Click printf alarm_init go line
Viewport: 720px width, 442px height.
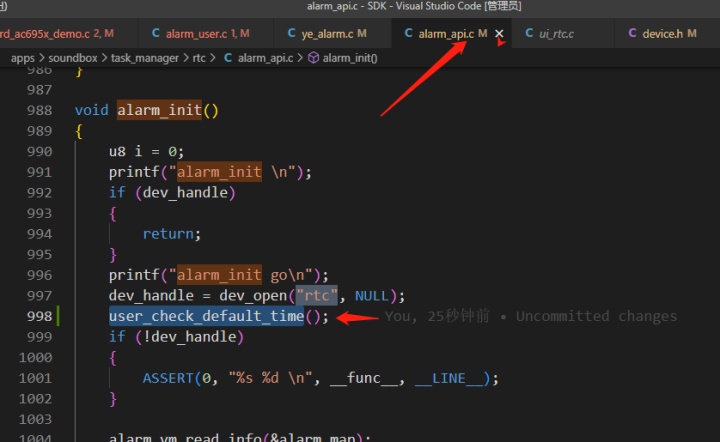click(x=219, y=275)
